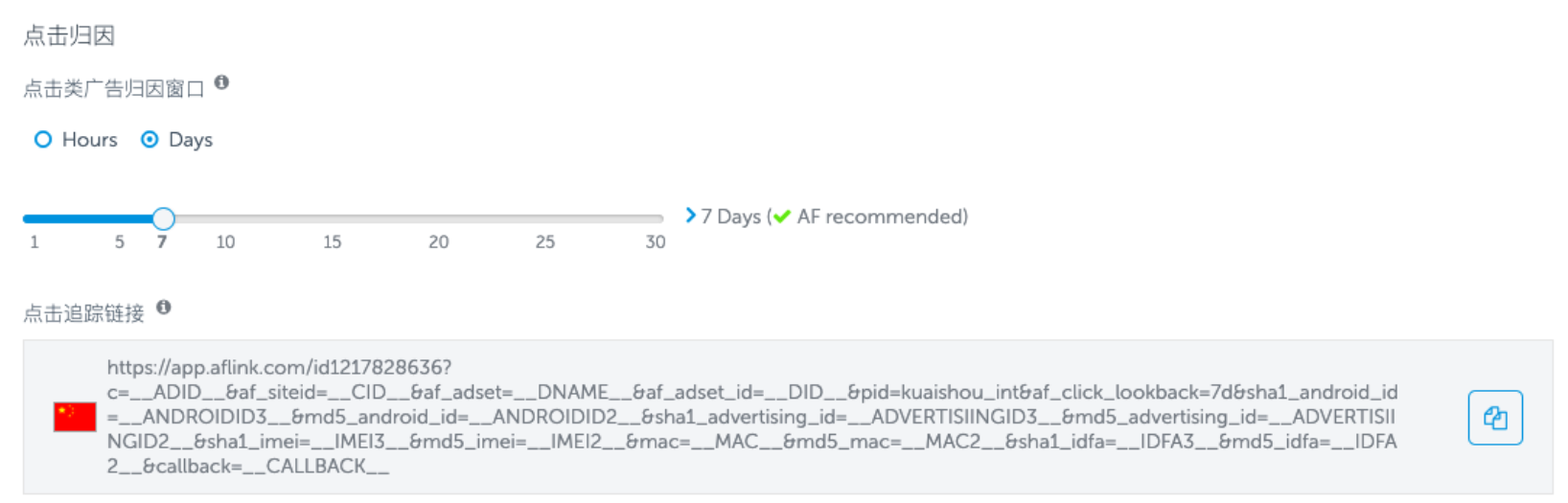Viewport: 1568px width, 503px height.
Task: Click the green AF recommended checkmark
Action: [782, 217]
